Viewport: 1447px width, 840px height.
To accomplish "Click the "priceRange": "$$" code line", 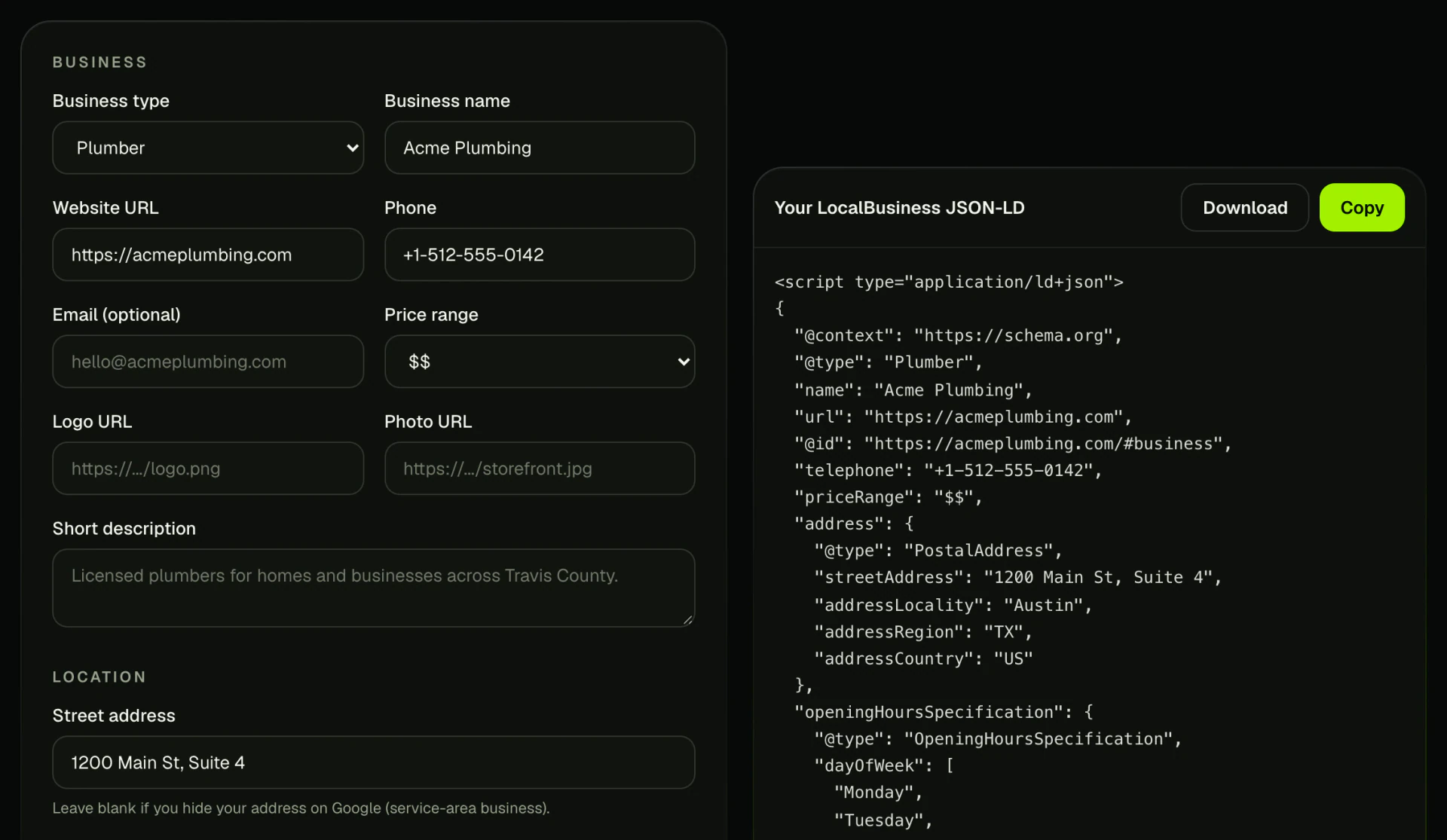I will [889, 497].
